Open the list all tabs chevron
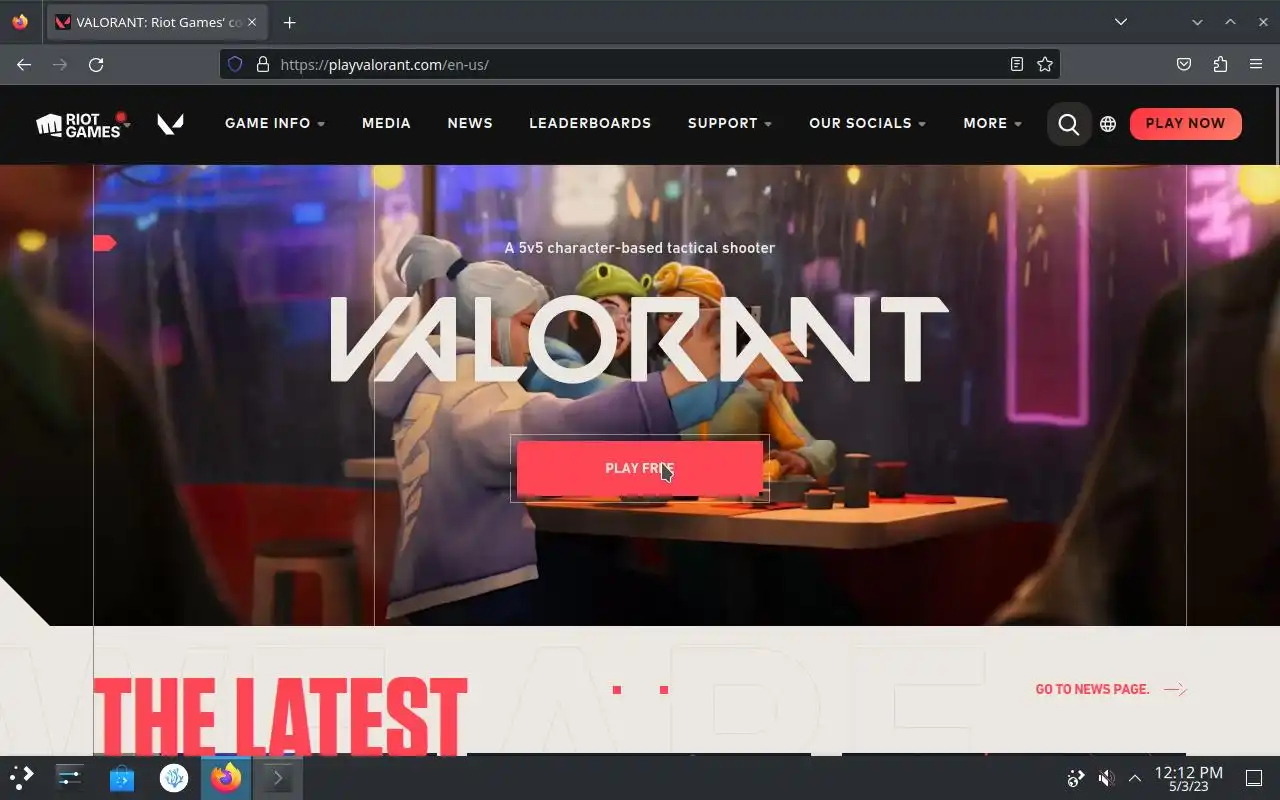 point(1121,22)
